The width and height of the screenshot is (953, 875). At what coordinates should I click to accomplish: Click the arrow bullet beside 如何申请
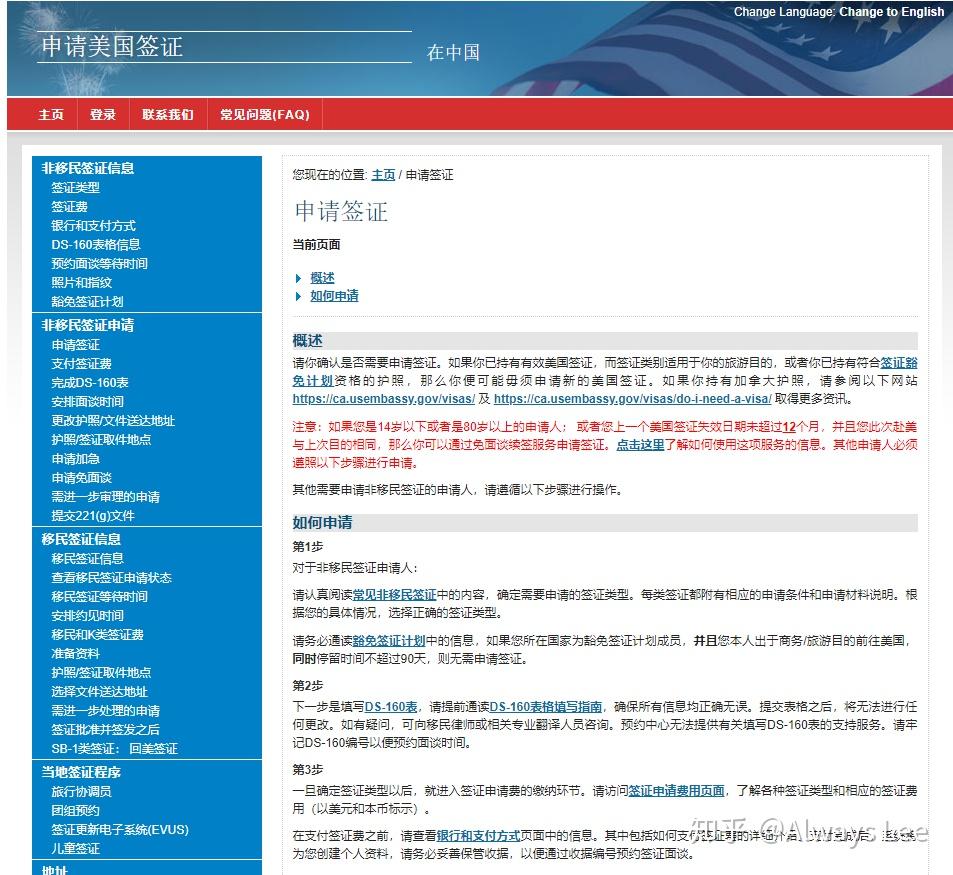[x=298, y=297]
